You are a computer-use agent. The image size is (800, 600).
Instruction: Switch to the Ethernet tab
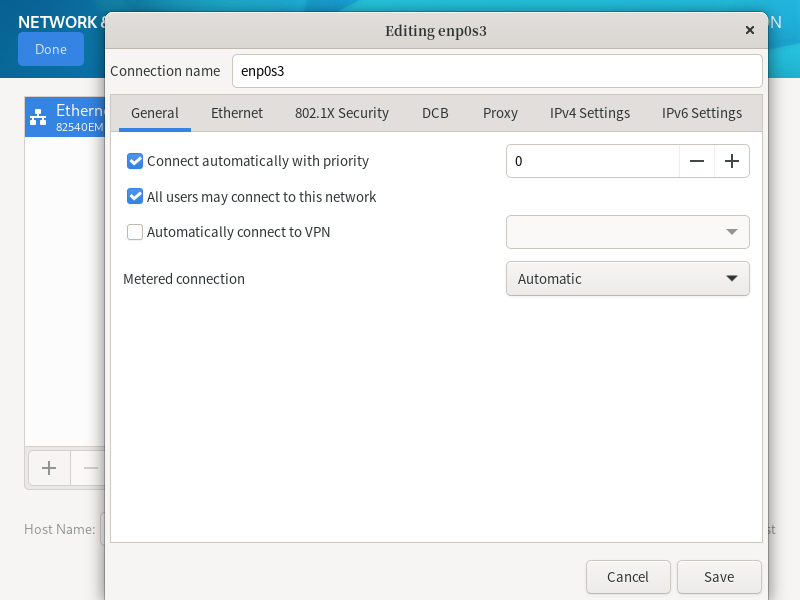coord(237,113)
